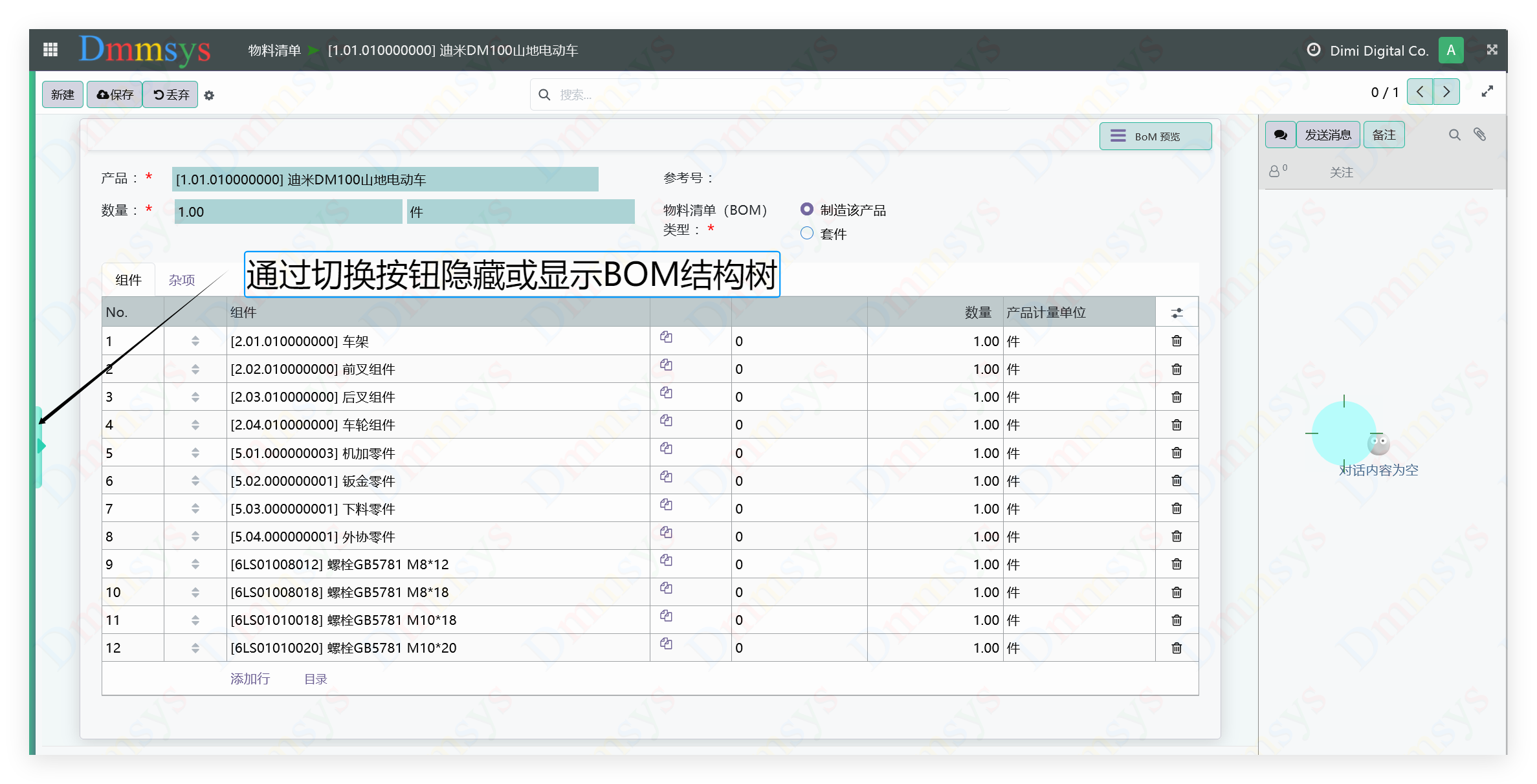Open the chat bubble icon in message panel
This screenshot has width=1537, height=784.
1280,135
